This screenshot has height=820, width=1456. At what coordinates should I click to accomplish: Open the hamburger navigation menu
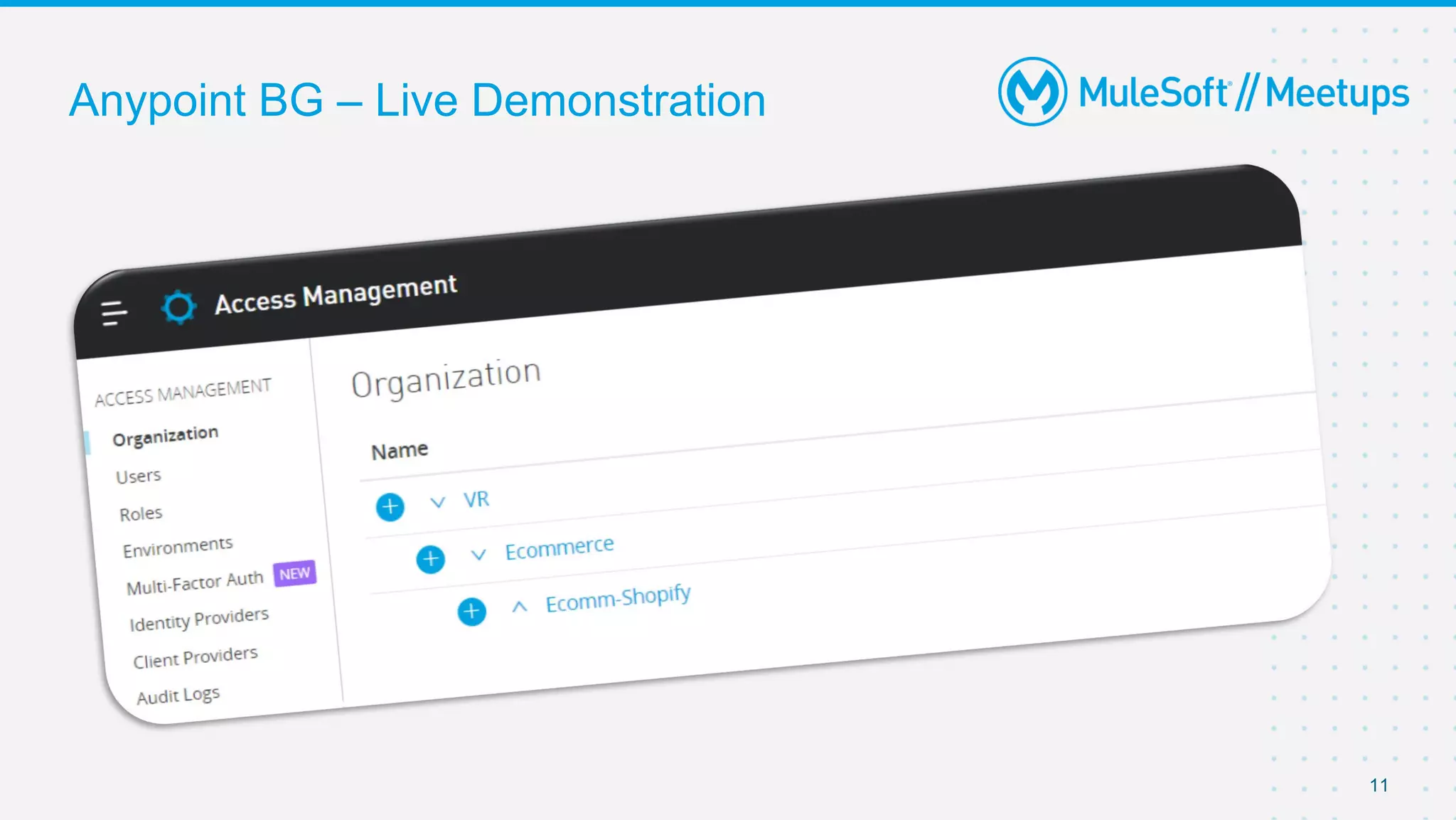point(114,313)
